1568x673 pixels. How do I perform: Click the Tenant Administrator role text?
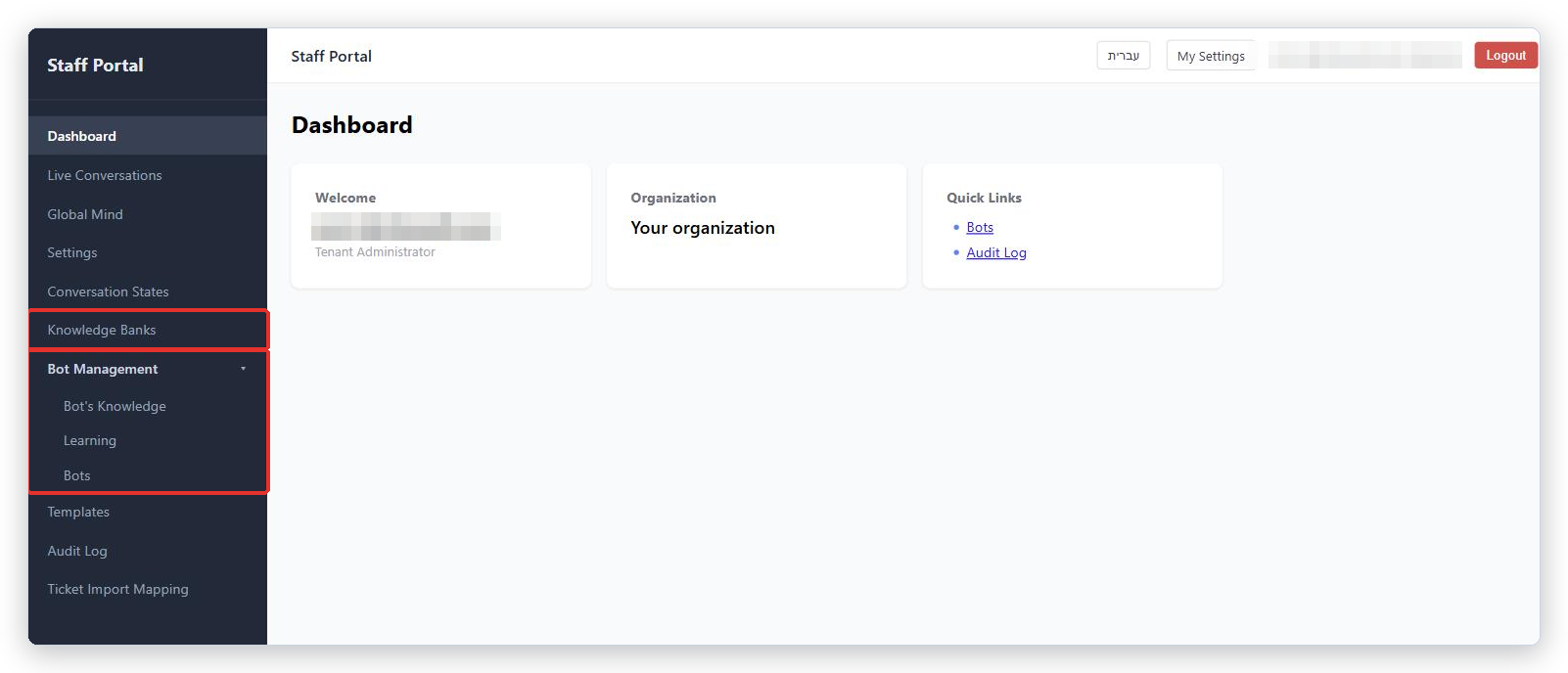375,251
